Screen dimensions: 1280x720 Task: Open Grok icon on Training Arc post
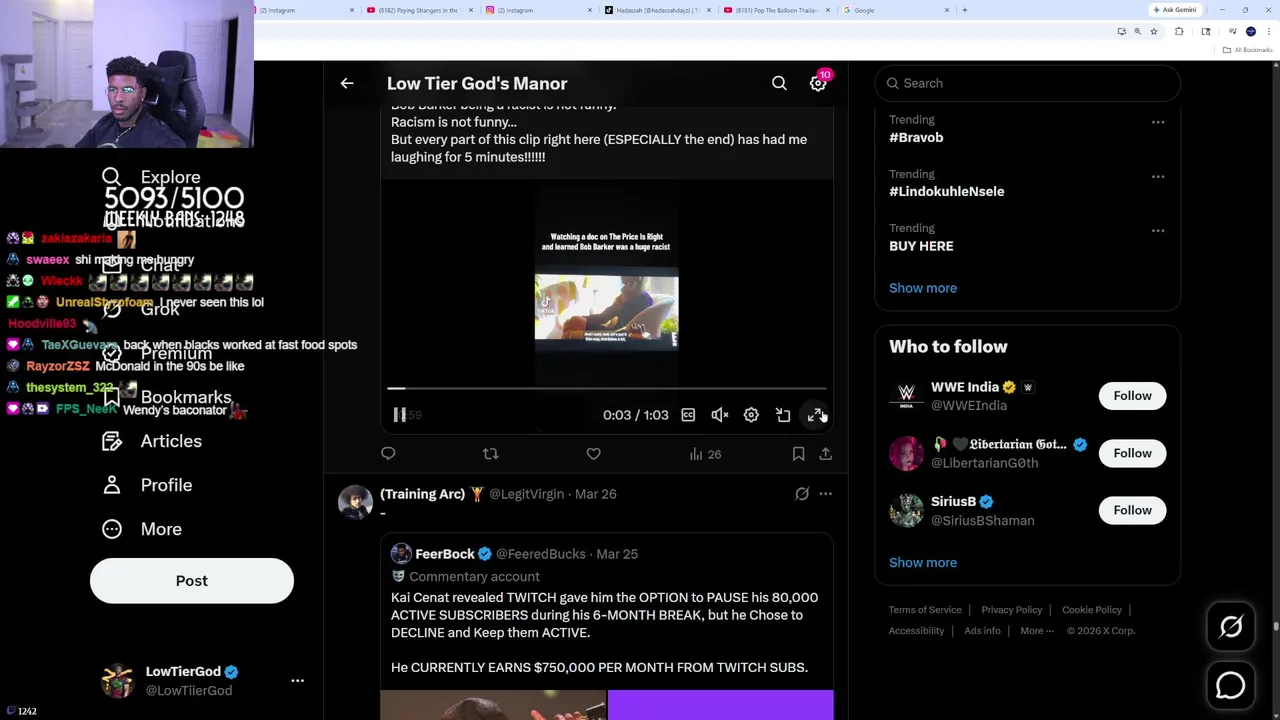point(802,494)
